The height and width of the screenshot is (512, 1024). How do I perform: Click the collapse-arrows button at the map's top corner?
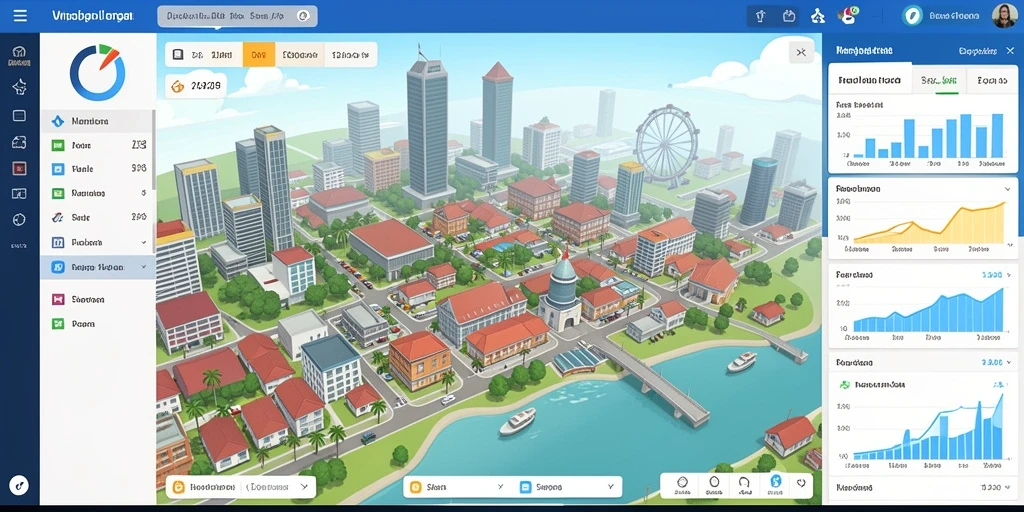click(801, 53)
